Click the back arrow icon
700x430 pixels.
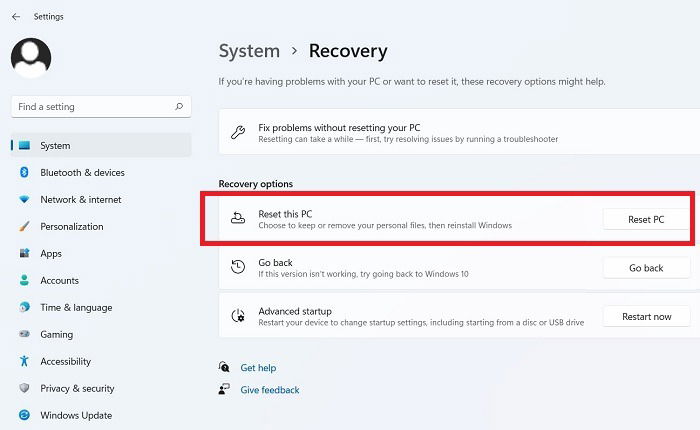16,17
